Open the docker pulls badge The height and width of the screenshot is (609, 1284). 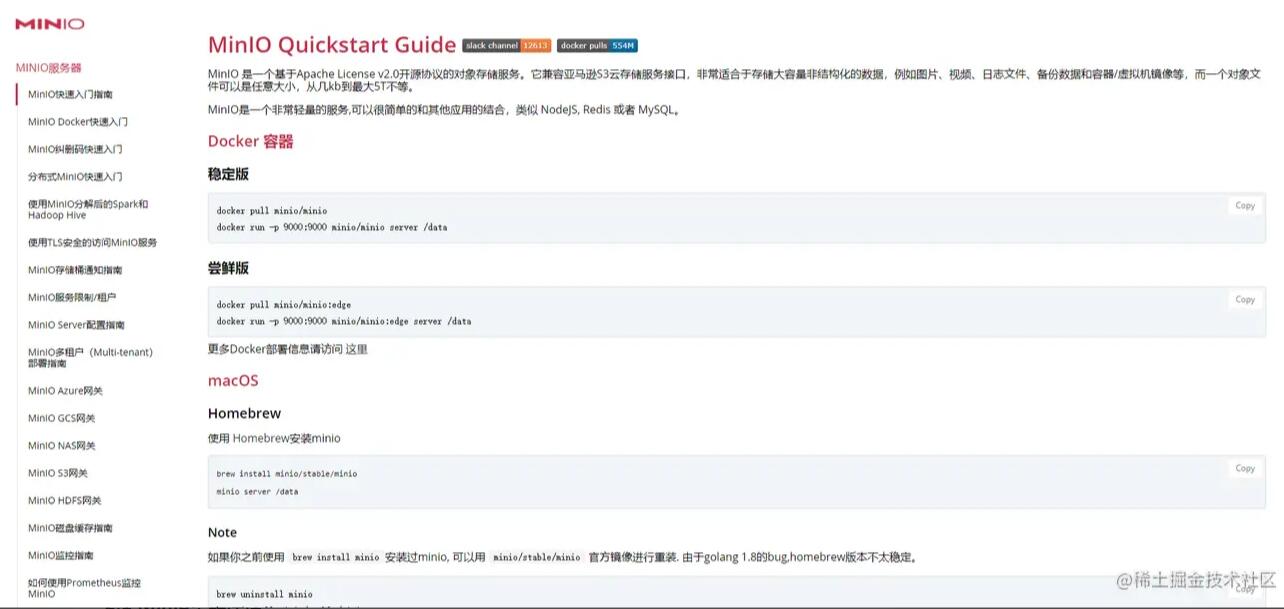tap(597, 46)
